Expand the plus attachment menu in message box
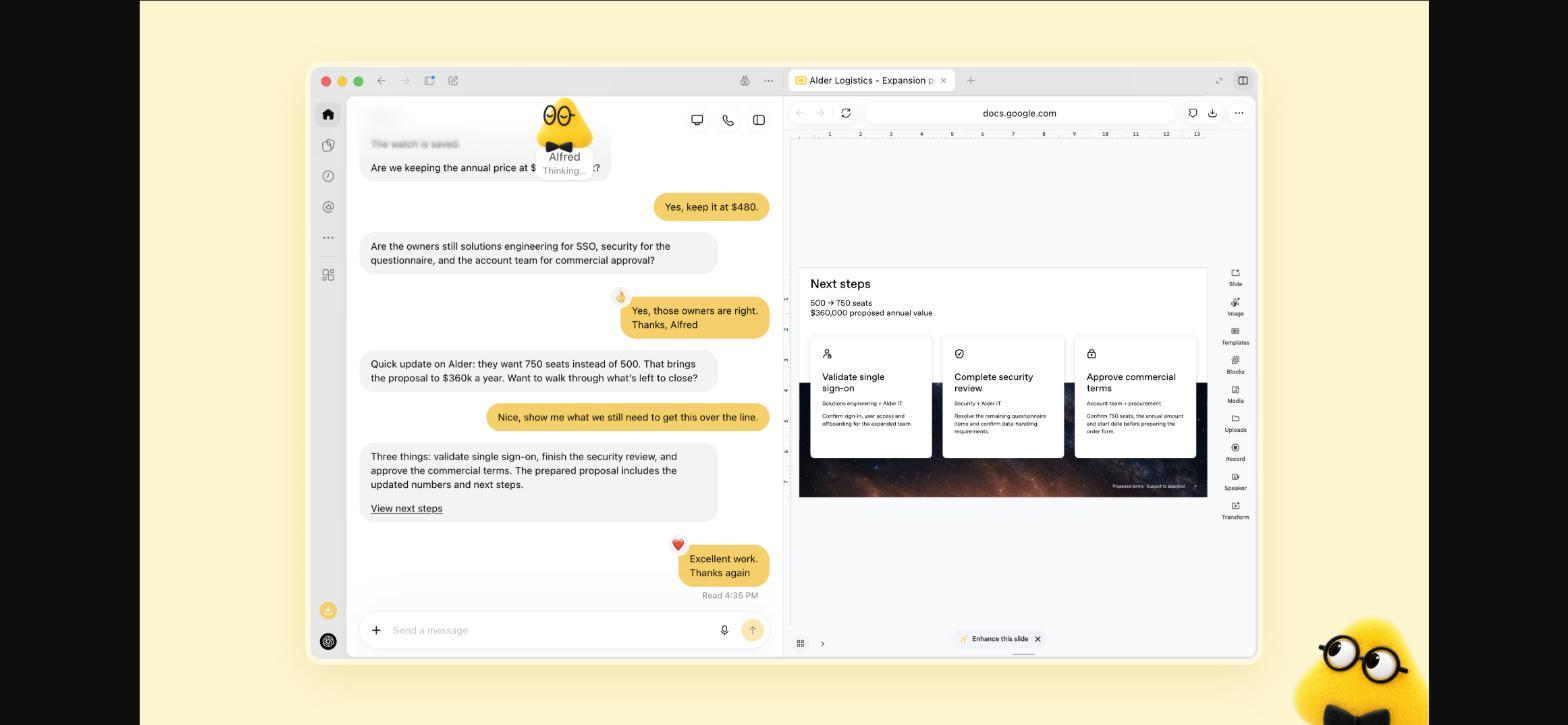 tap(376, 630)
